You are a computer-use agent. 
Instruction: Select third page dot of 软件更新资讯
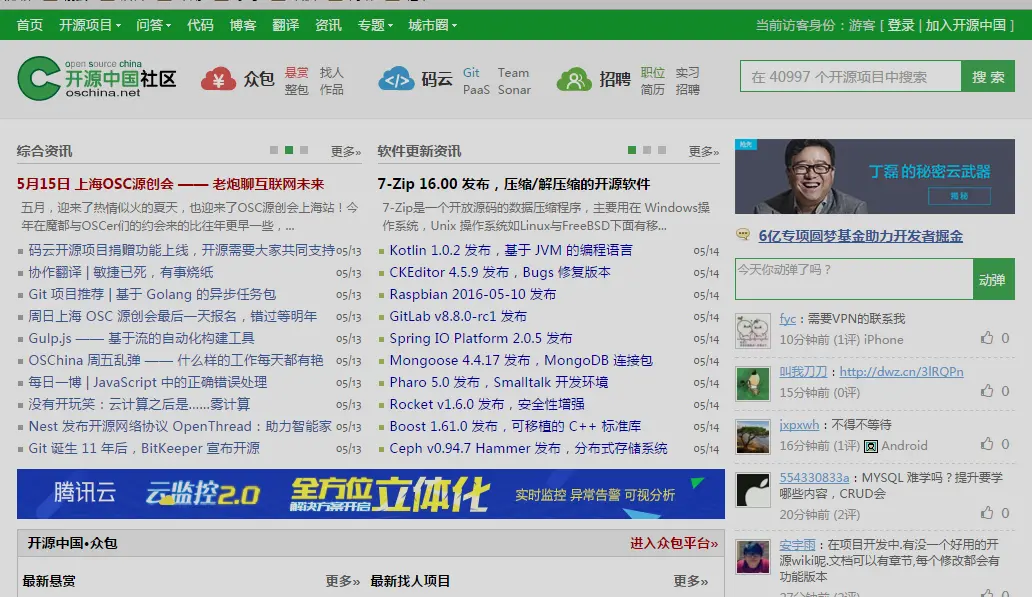tap(662, 150)
